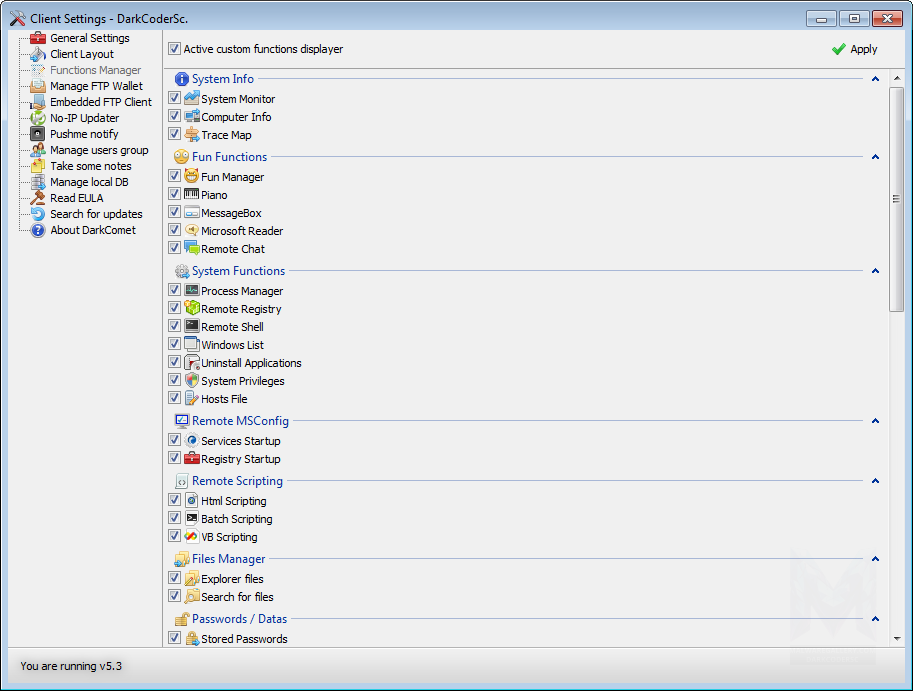Click the VB Scripting icon
The height and width of the screenshot is (691, 913).
click(x=192, y=537)
